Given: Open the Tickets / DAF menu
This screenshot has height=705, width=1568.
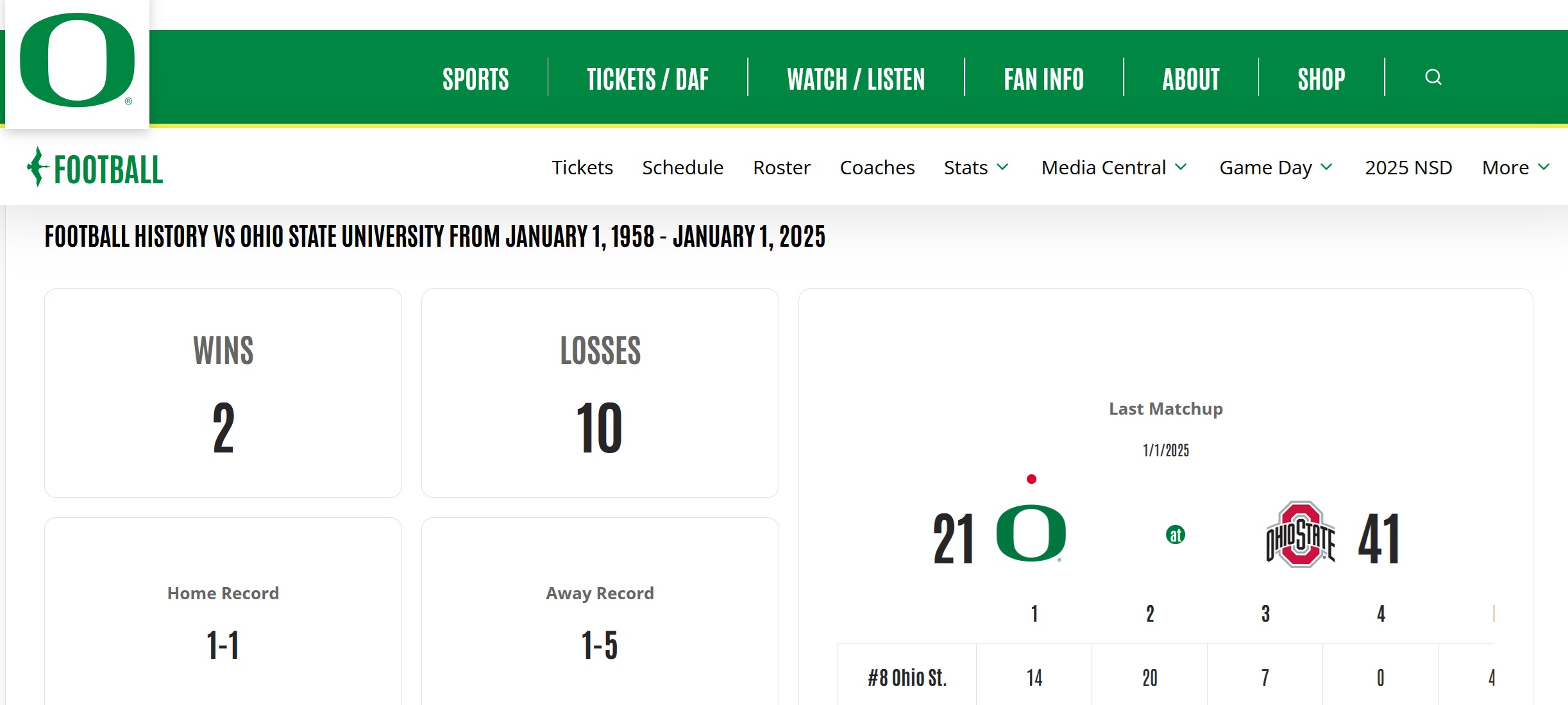Looking at the screenshot, I should (x=647, y=79).
